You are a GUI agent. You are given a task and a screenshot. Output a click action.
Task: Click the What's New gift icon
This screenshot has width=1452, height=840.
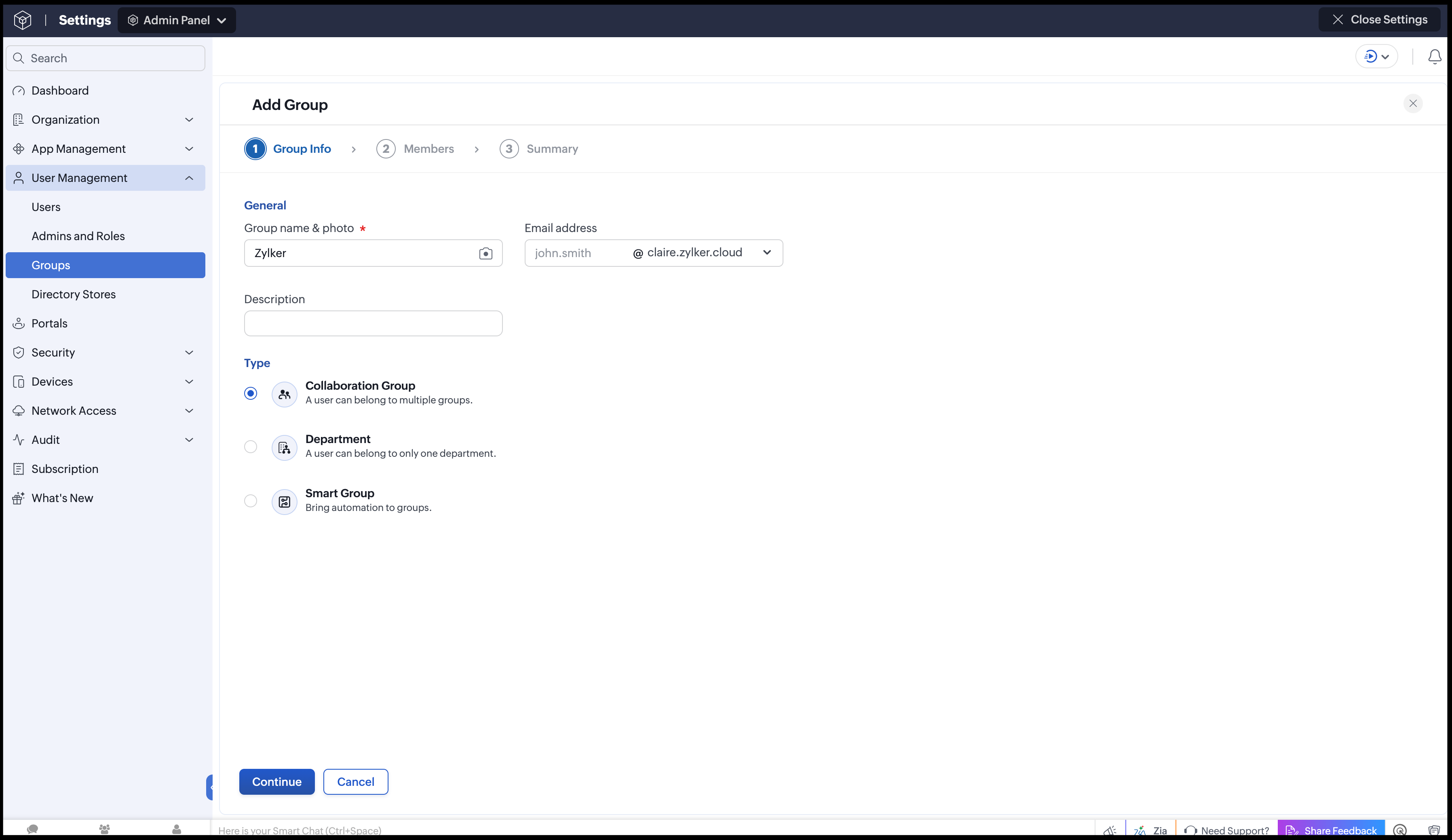tap(19, 498)
